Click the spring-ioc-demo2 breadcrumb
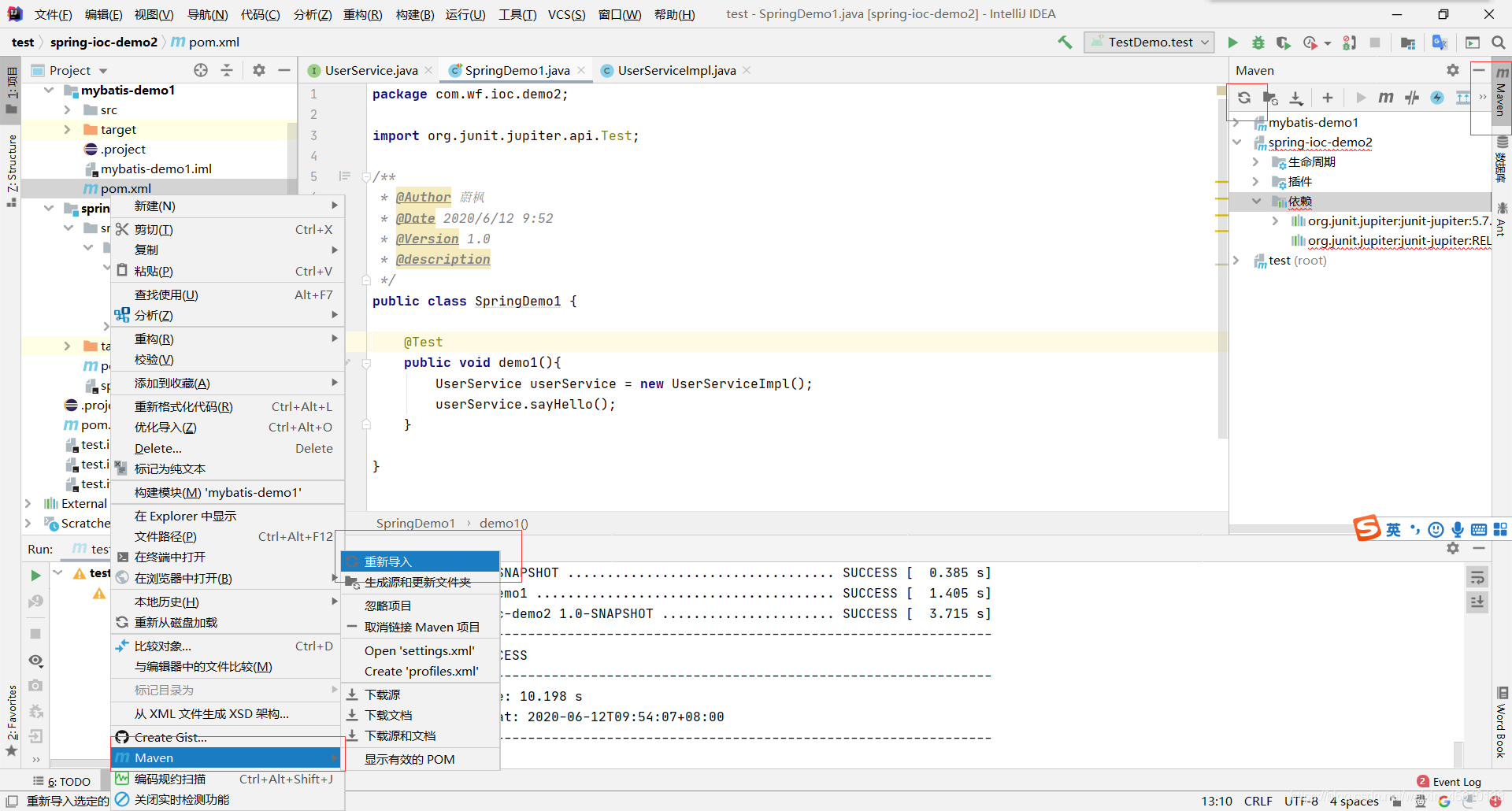The image size is (1512, 811). pos(104,43)
